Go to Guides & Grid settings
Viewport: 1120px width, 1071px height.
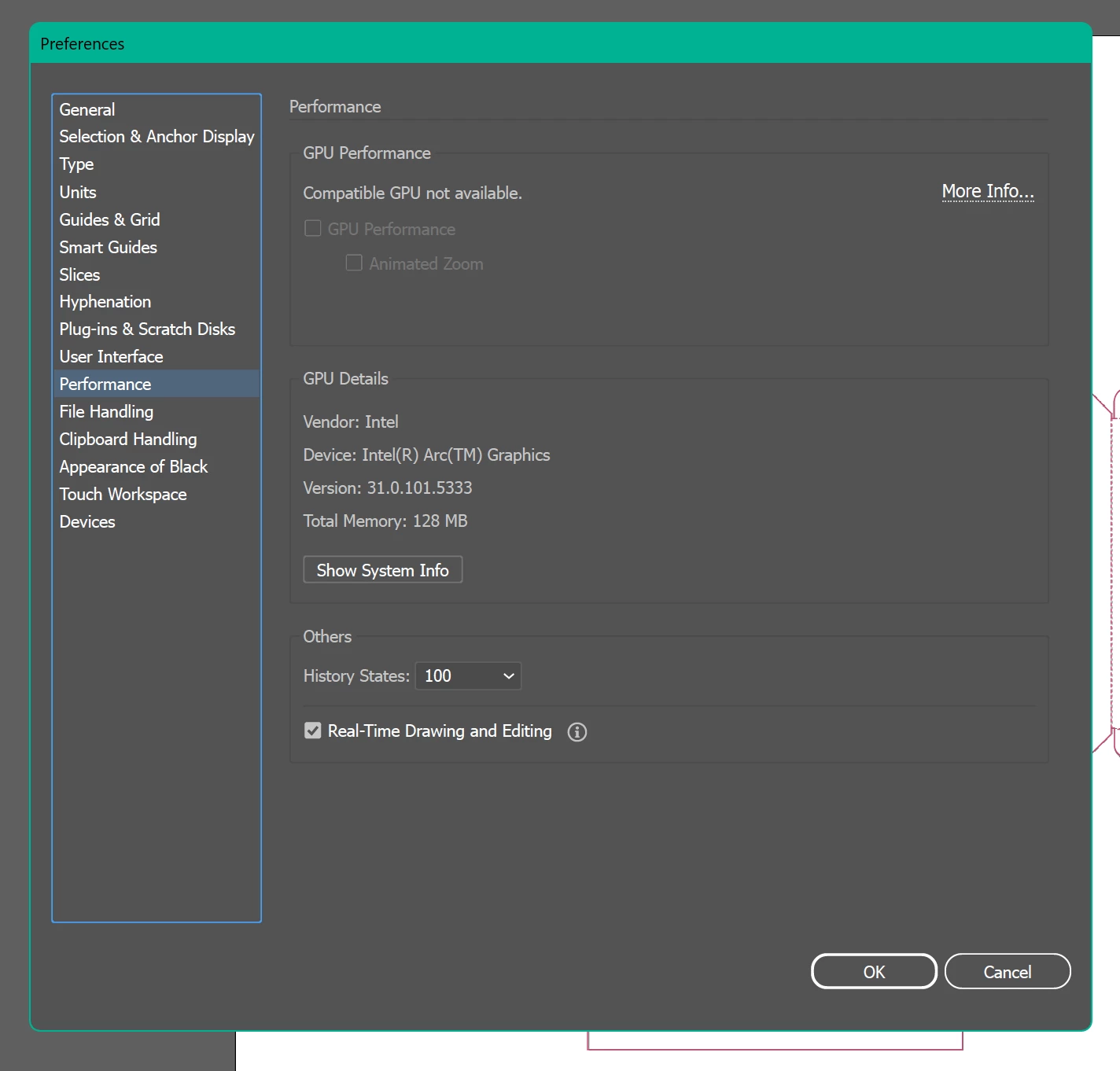click(156, 219)
